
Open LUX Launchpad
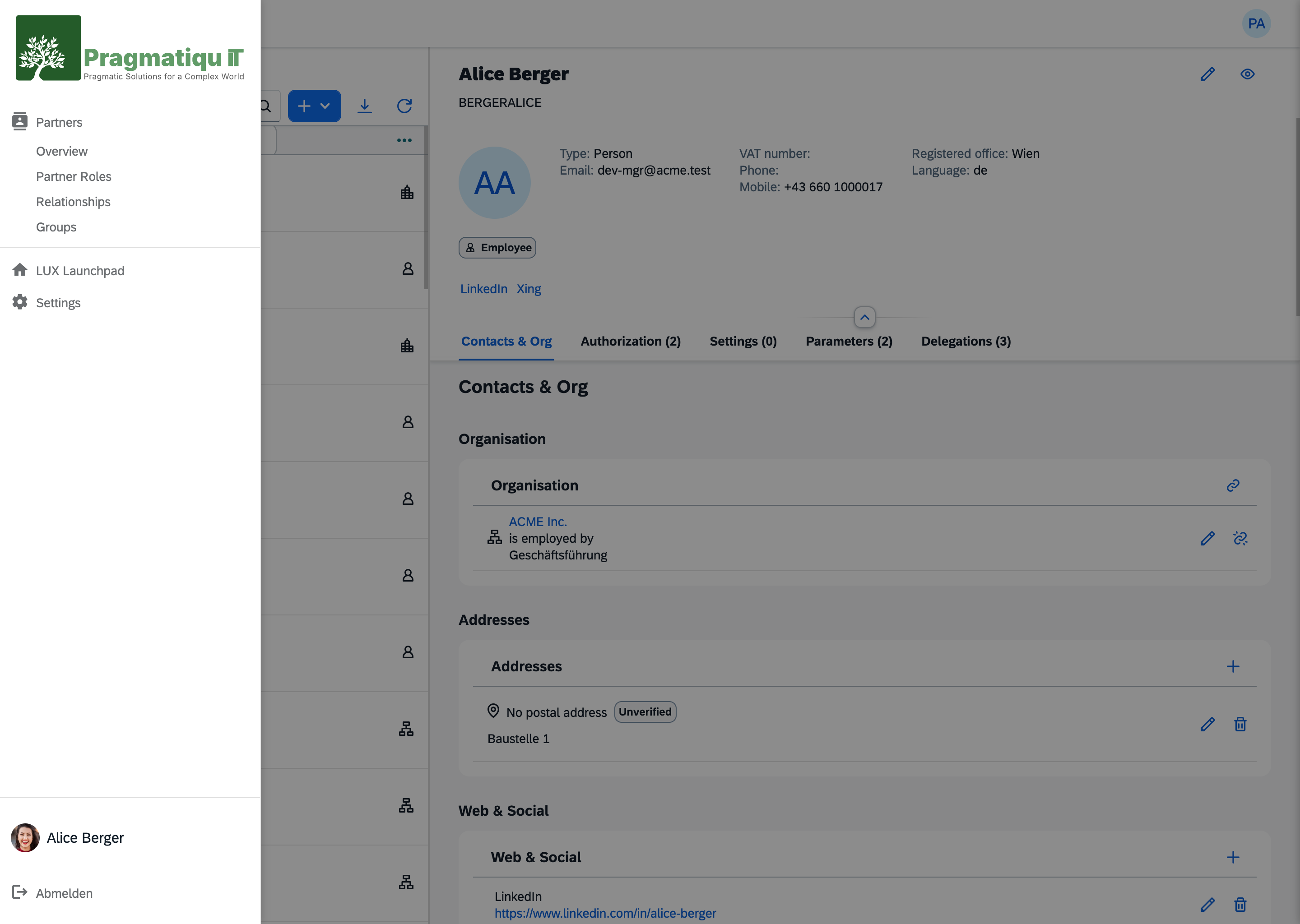80,271
